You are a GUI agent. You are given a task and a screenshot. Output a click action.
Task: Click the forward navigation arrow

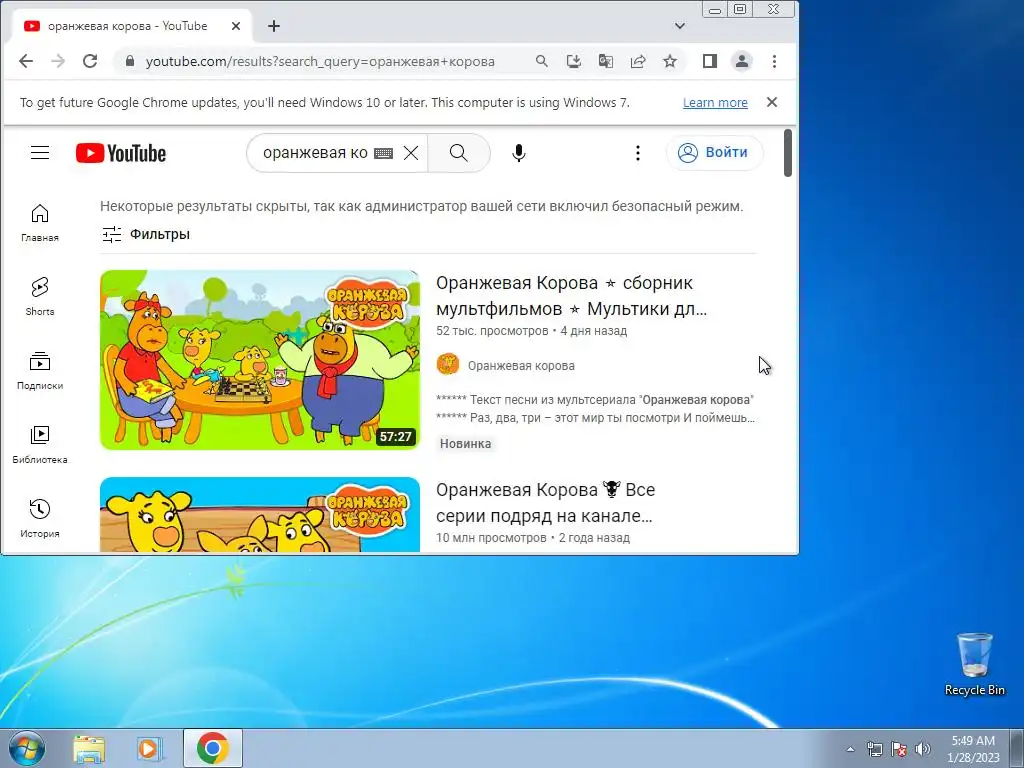coord(57,61)
